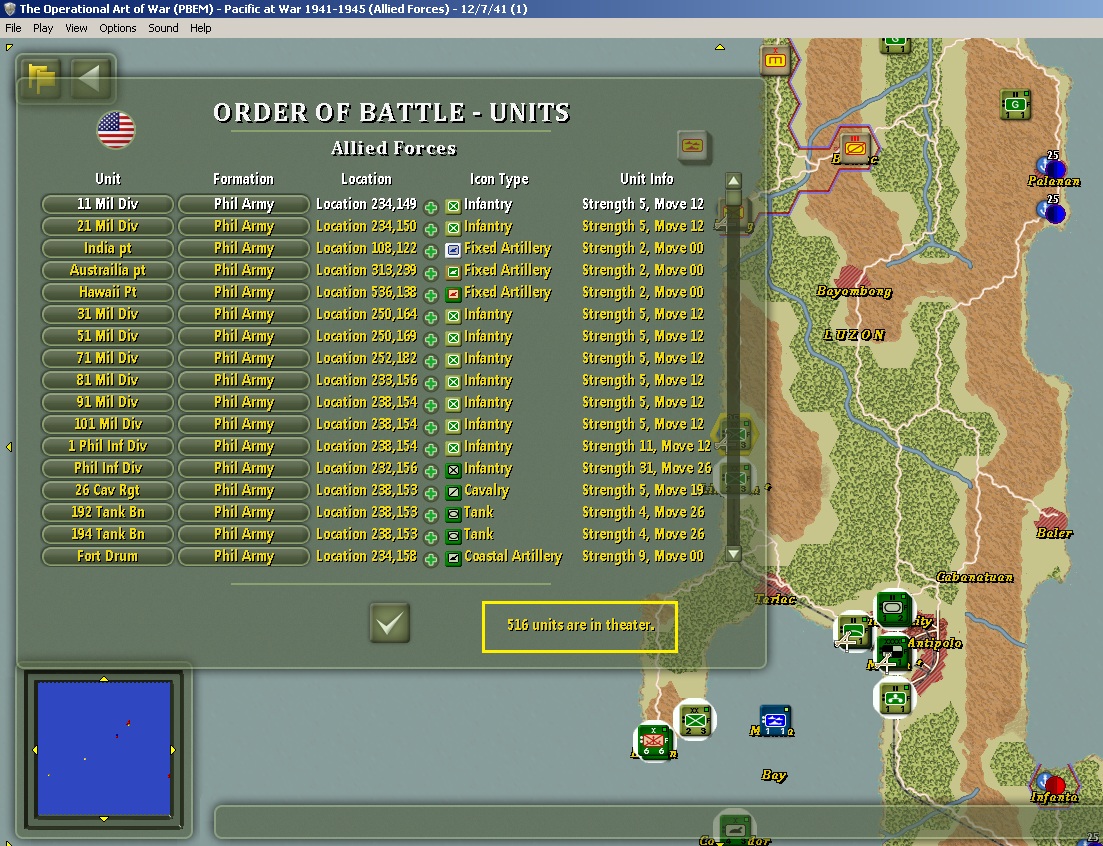Click the green plus beside Location 234,149
The width and height of the screenshot is (1103, 846).
point(431,207)
